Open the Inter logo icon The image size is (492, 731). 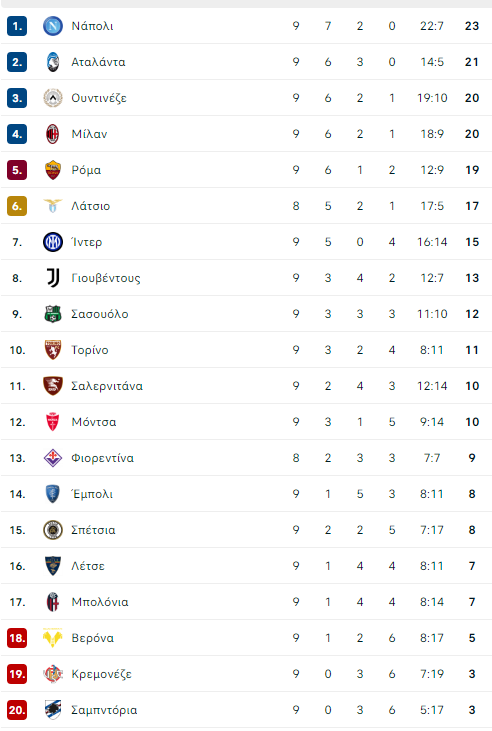[x=53, y=242]
